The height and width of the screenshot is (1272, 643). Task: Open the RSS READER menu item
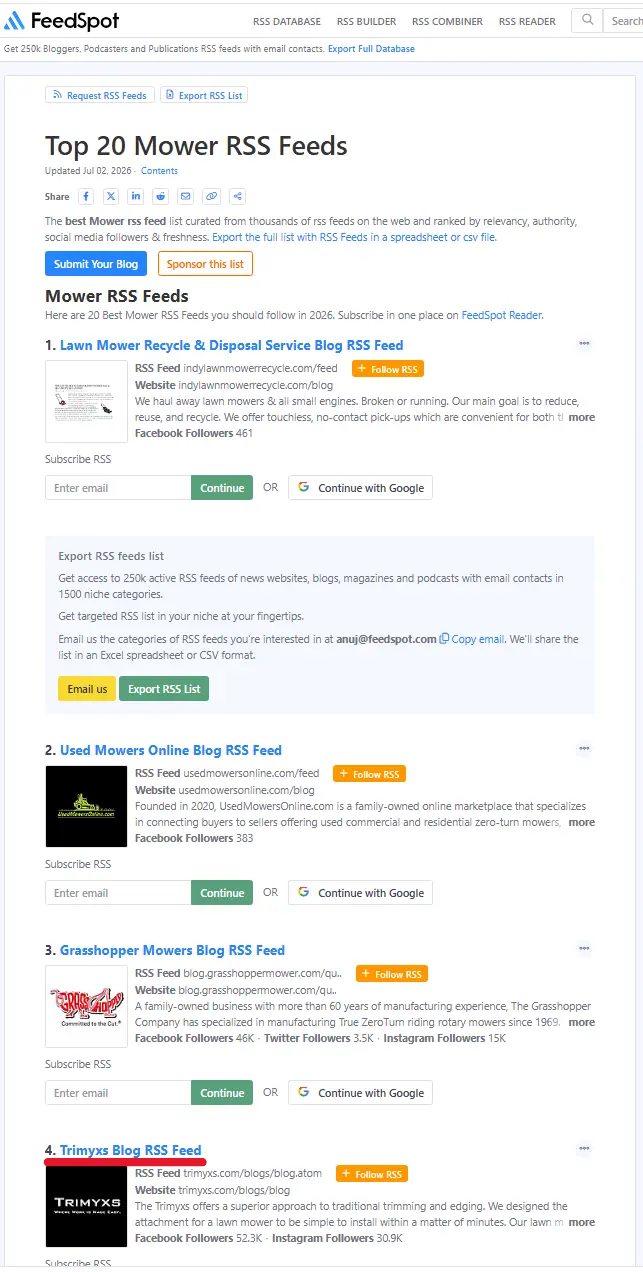(527, 21)
